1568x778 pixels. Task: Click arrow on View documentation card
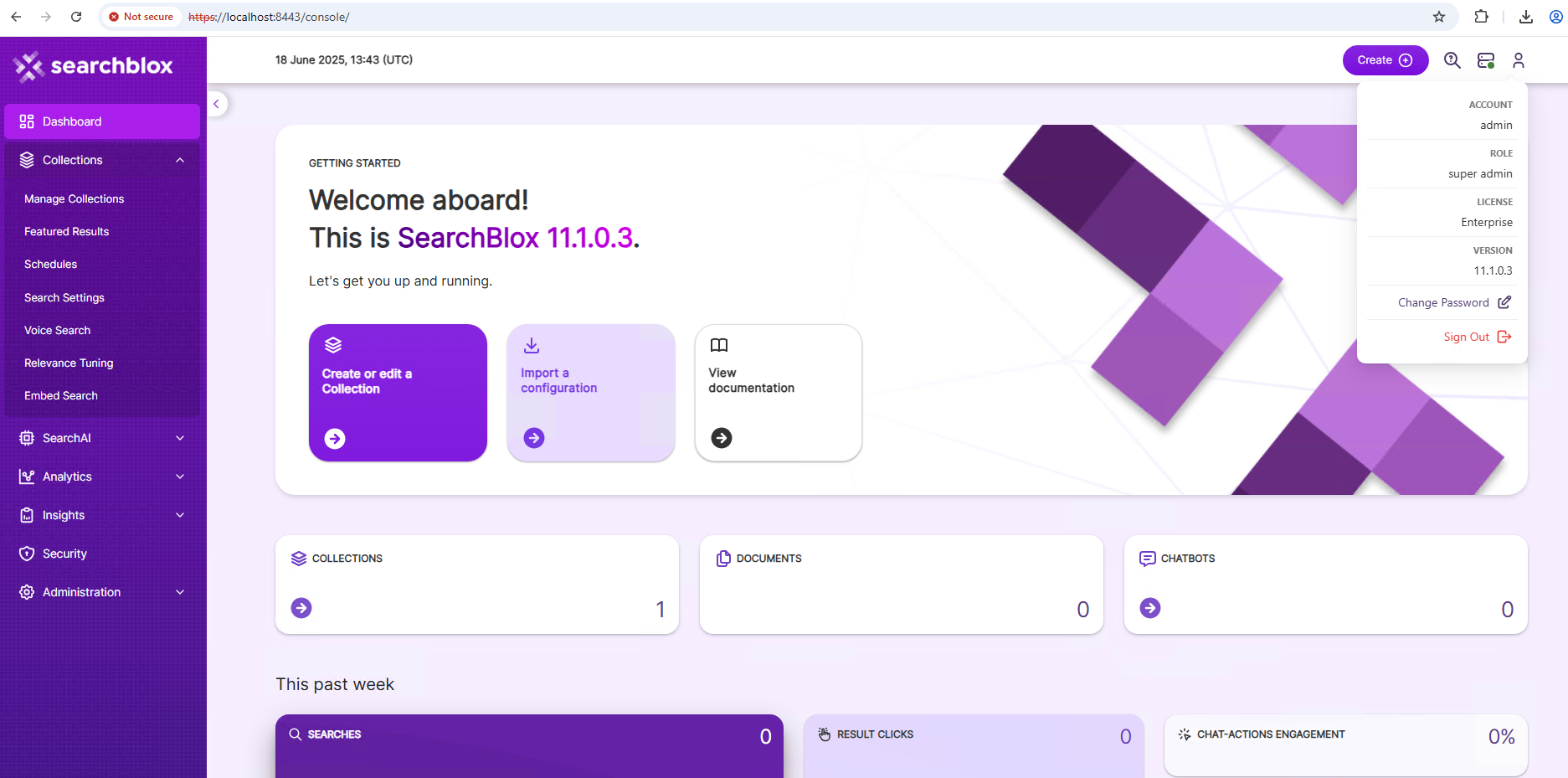click(x=722, y=438)
